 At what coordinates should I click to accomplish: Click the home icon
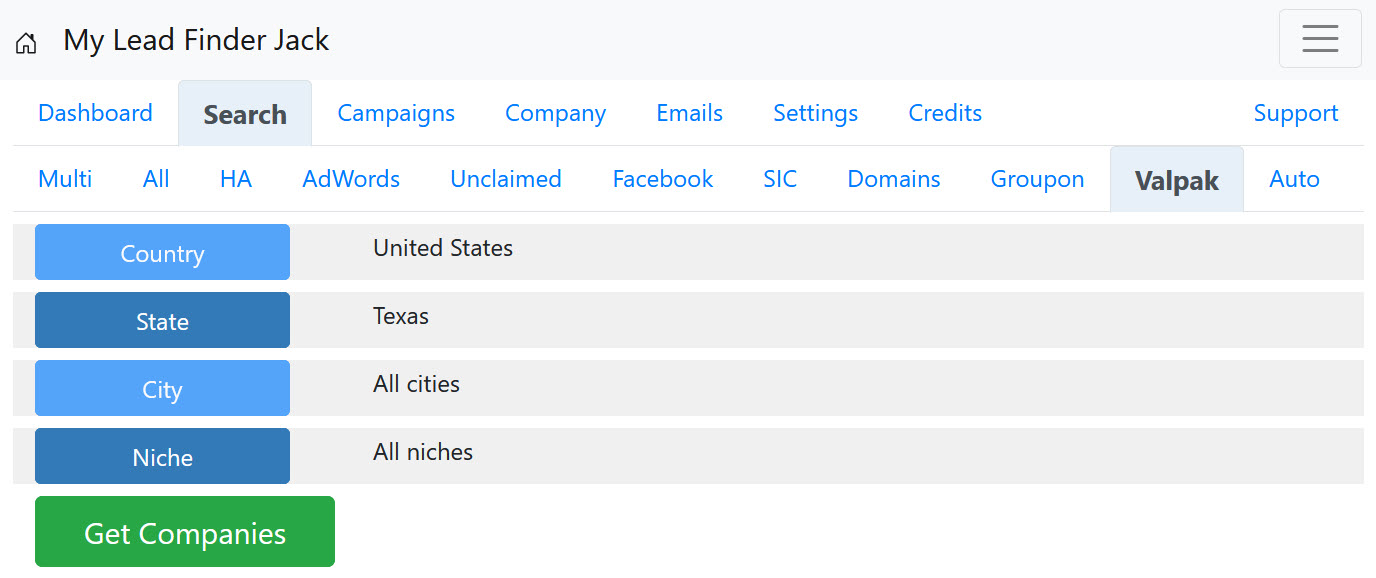pos(26,43)
